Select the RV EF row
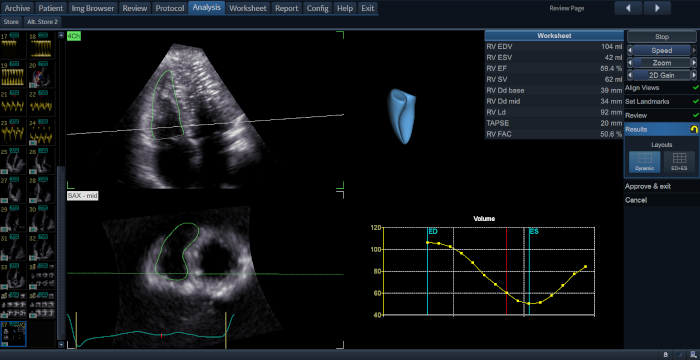700x360 pixels. [x=554, y=68]
